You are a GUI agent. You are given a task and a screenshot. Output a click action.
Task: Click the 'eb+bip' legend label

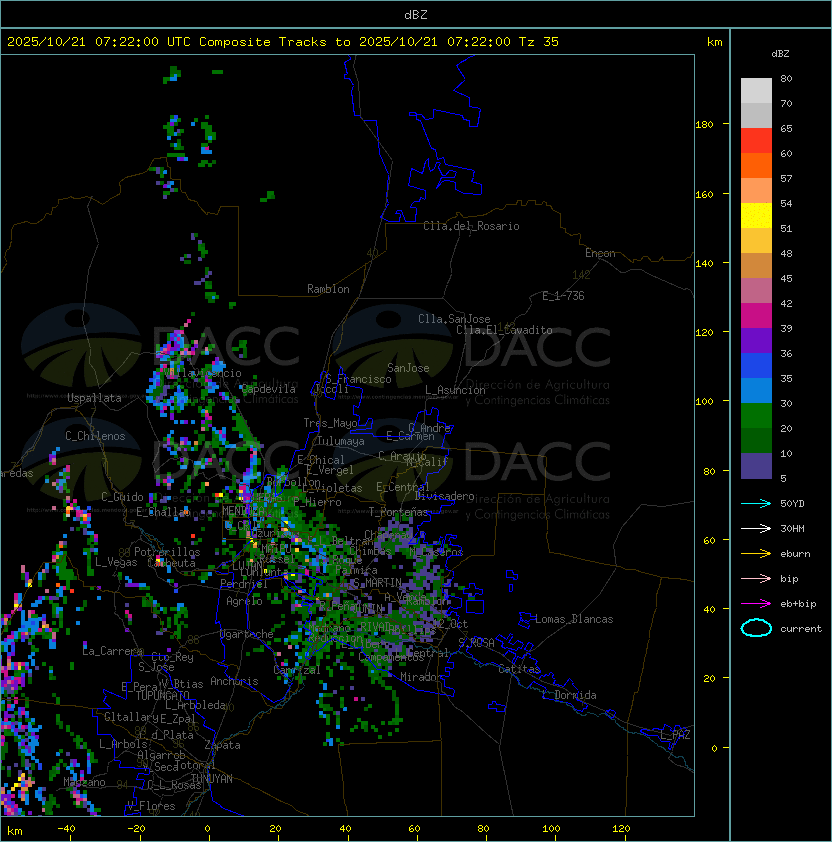coord(798,604)
